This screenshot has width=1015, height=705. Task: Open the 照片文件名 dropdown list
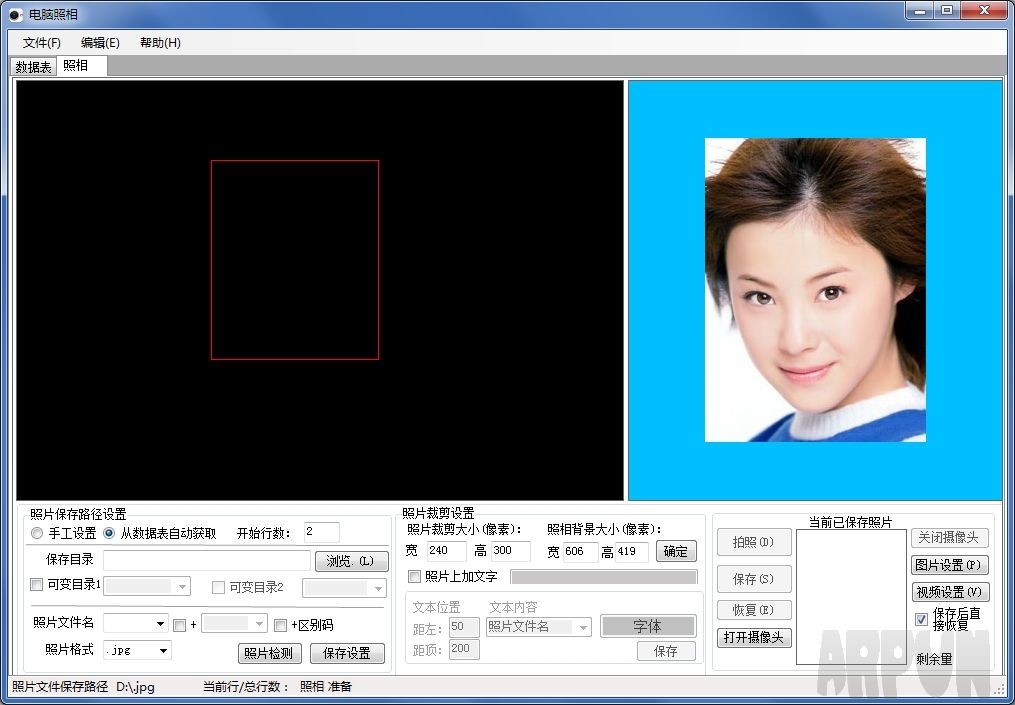point(161,624)
